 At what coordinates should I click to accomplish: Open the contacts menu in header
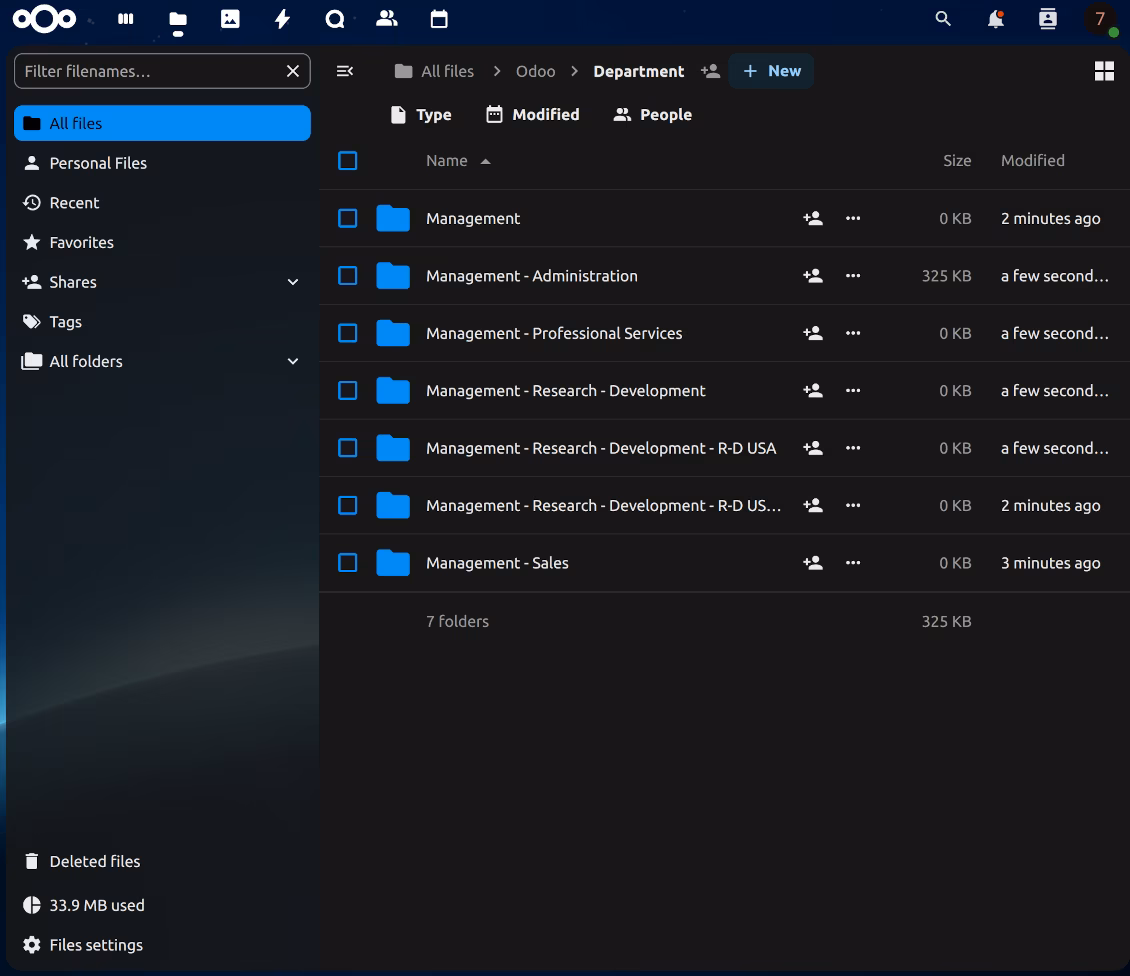point(1047,19)
